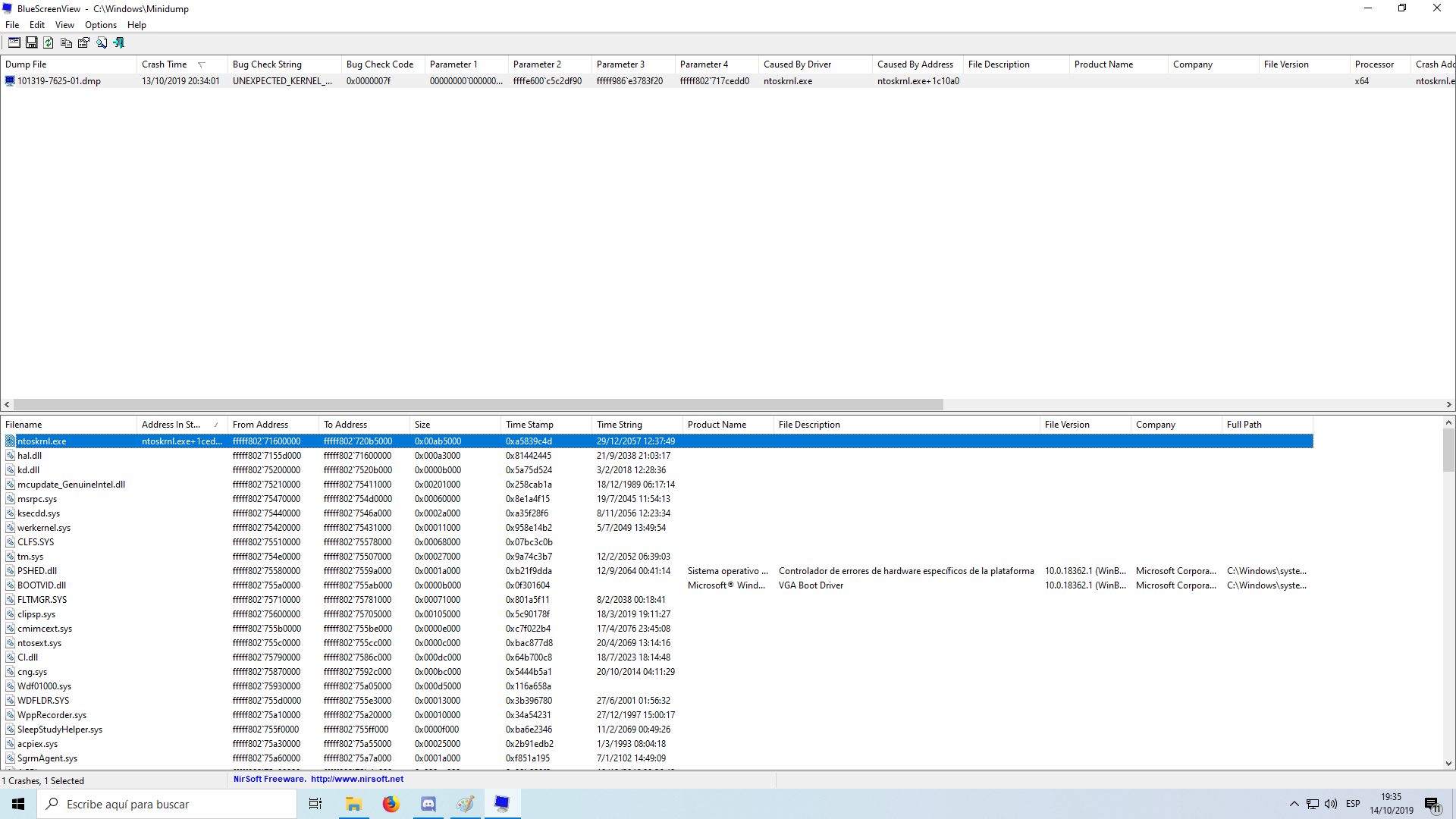1456x819 pixels.
Task: Show hidden tray icons chevron
Action: coord(1294,804)
